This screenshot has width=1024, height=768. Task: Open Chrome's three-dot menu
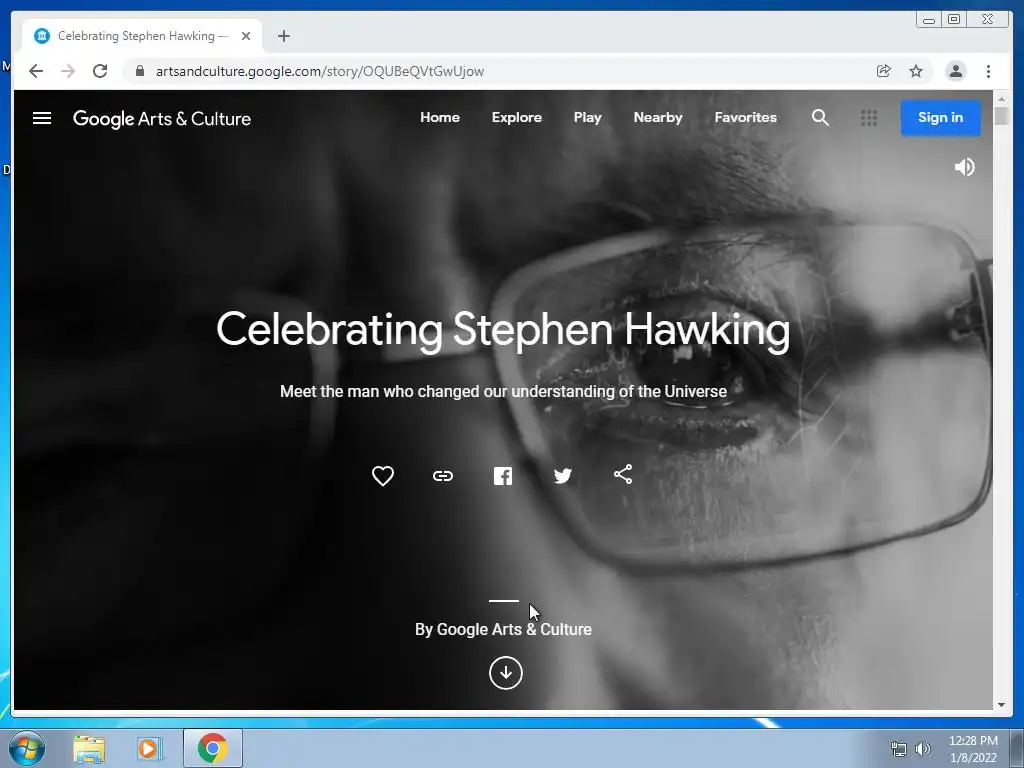[x=989, y=71]
